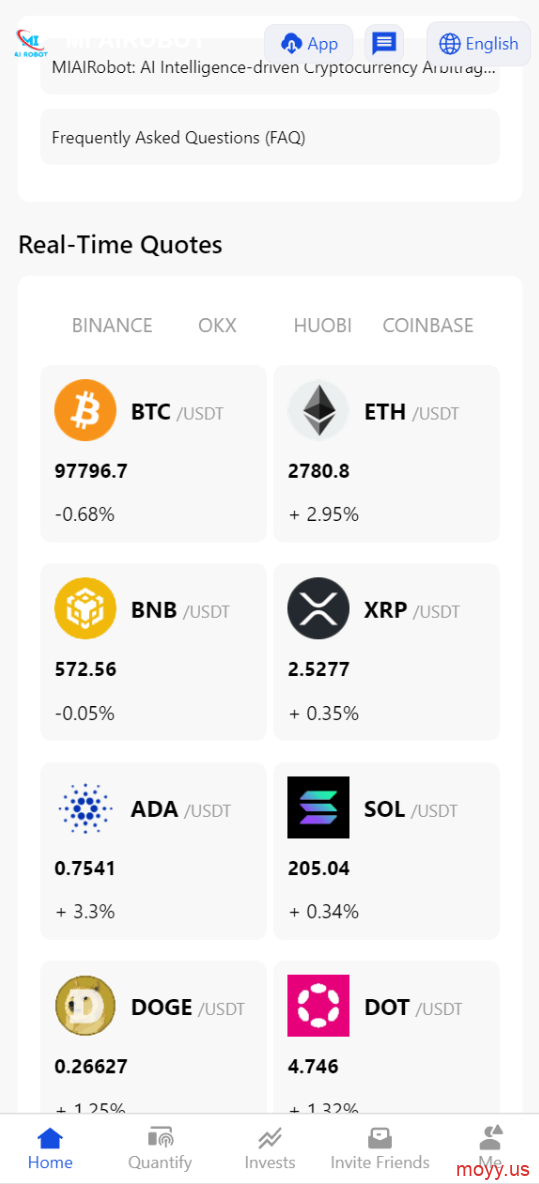Open the English language selector
Screen dimensions: 539x1184
pos(479,44)
